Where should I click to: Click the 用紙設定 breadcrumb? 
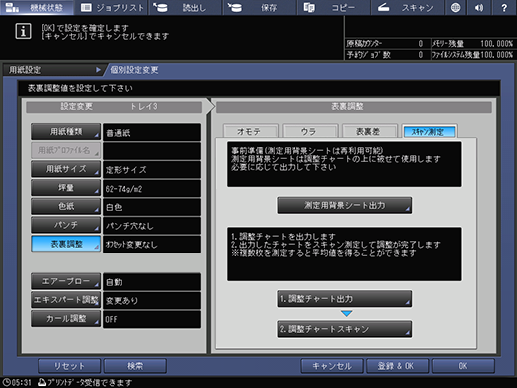click(53, 70)
